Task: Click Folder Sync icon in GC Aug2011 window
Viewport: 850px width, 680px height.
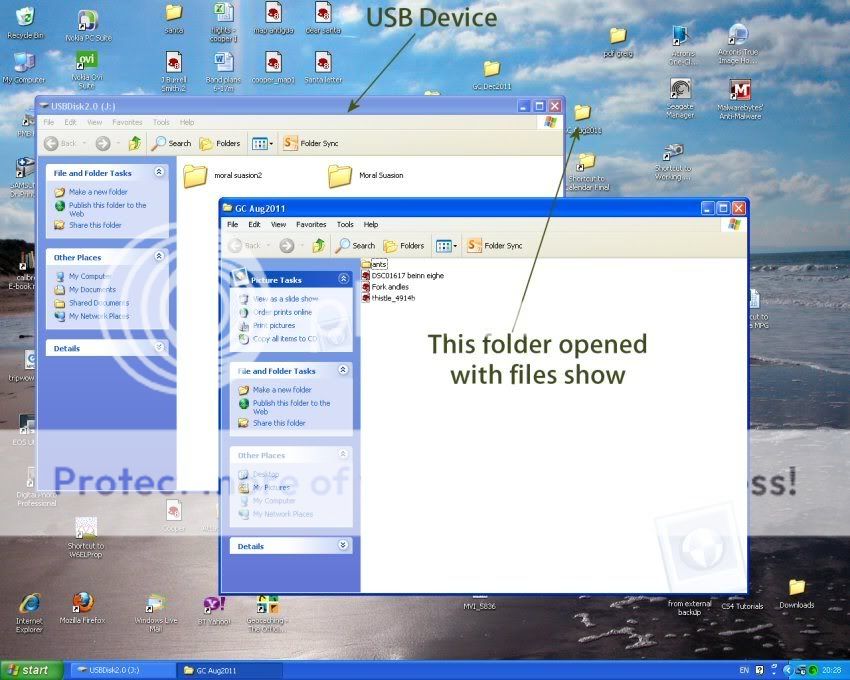Action: [x=474, y=245]
